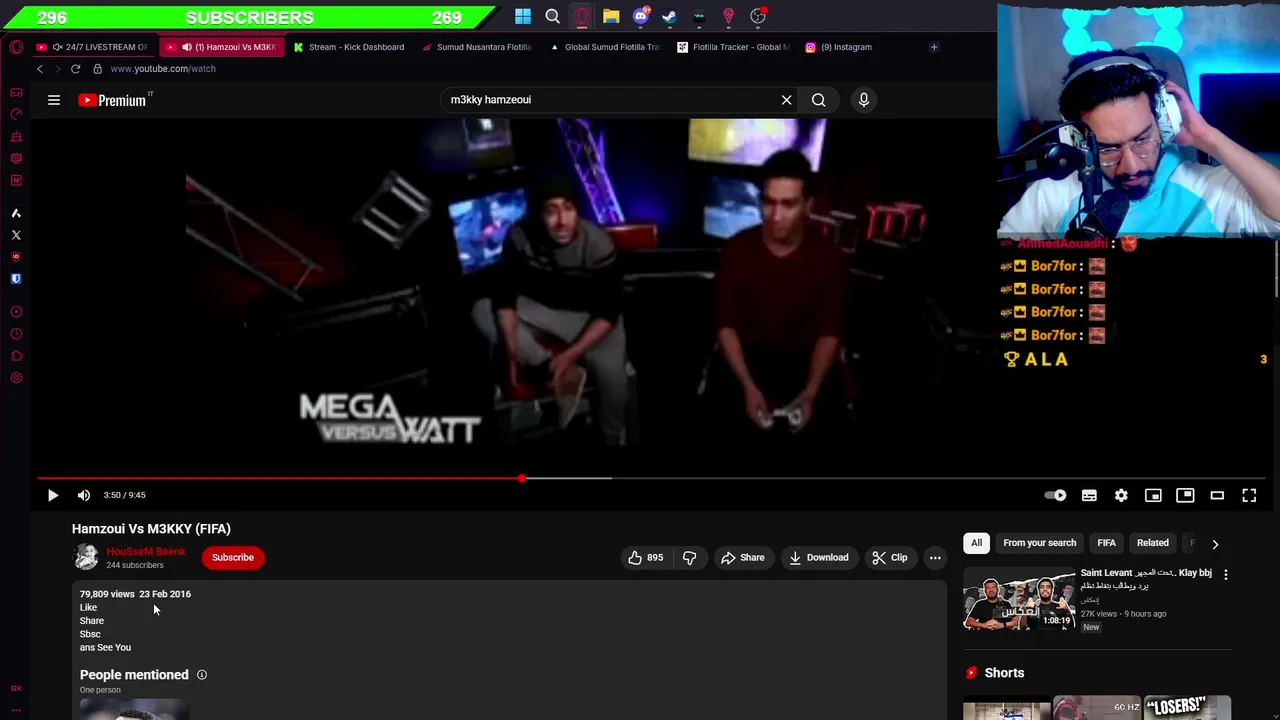Viewport: 1280px width, 720px height.
Task: Open history clock icon in Opera sidebar
Action: coord(16,334)
